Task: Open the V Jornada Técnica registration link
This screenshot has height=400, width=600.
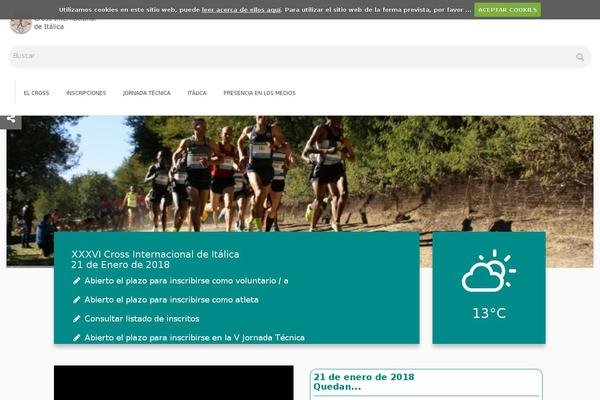Action: 194,338
